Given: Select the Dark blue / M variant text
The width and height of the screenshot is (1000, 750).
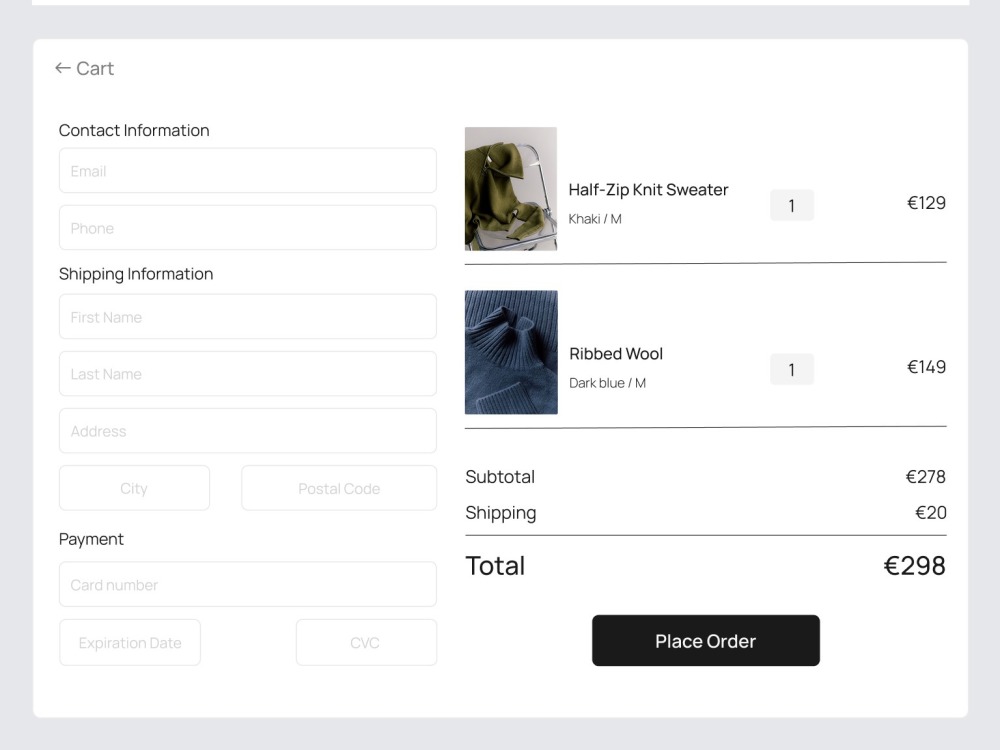Looking at the screenshot, I should 607,383.
